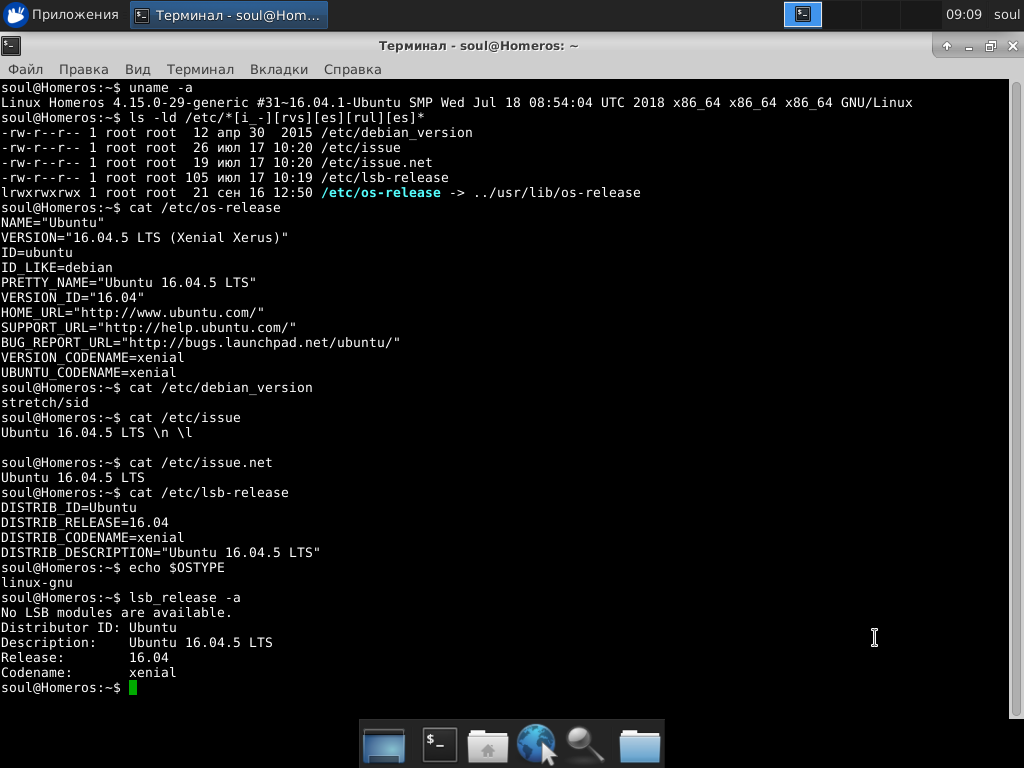Click the line DISTRIB_CODENAME=xenial
The height and width of the screenshot is (768, 1024).
coord(92,537)
